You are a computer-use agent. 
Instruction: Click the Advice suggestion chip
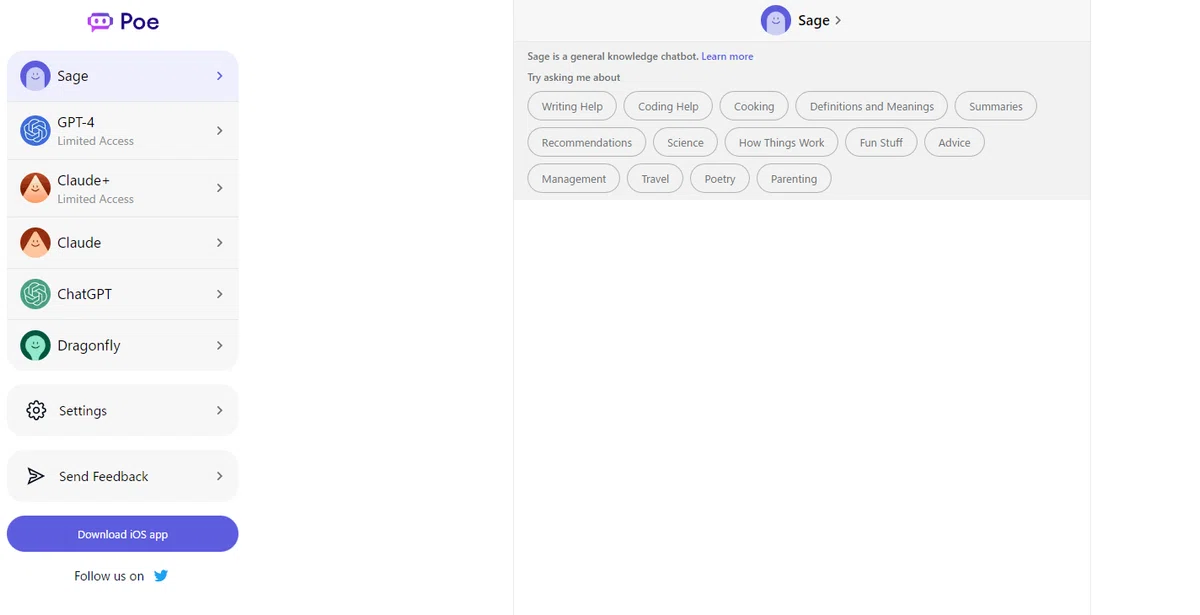954,142
